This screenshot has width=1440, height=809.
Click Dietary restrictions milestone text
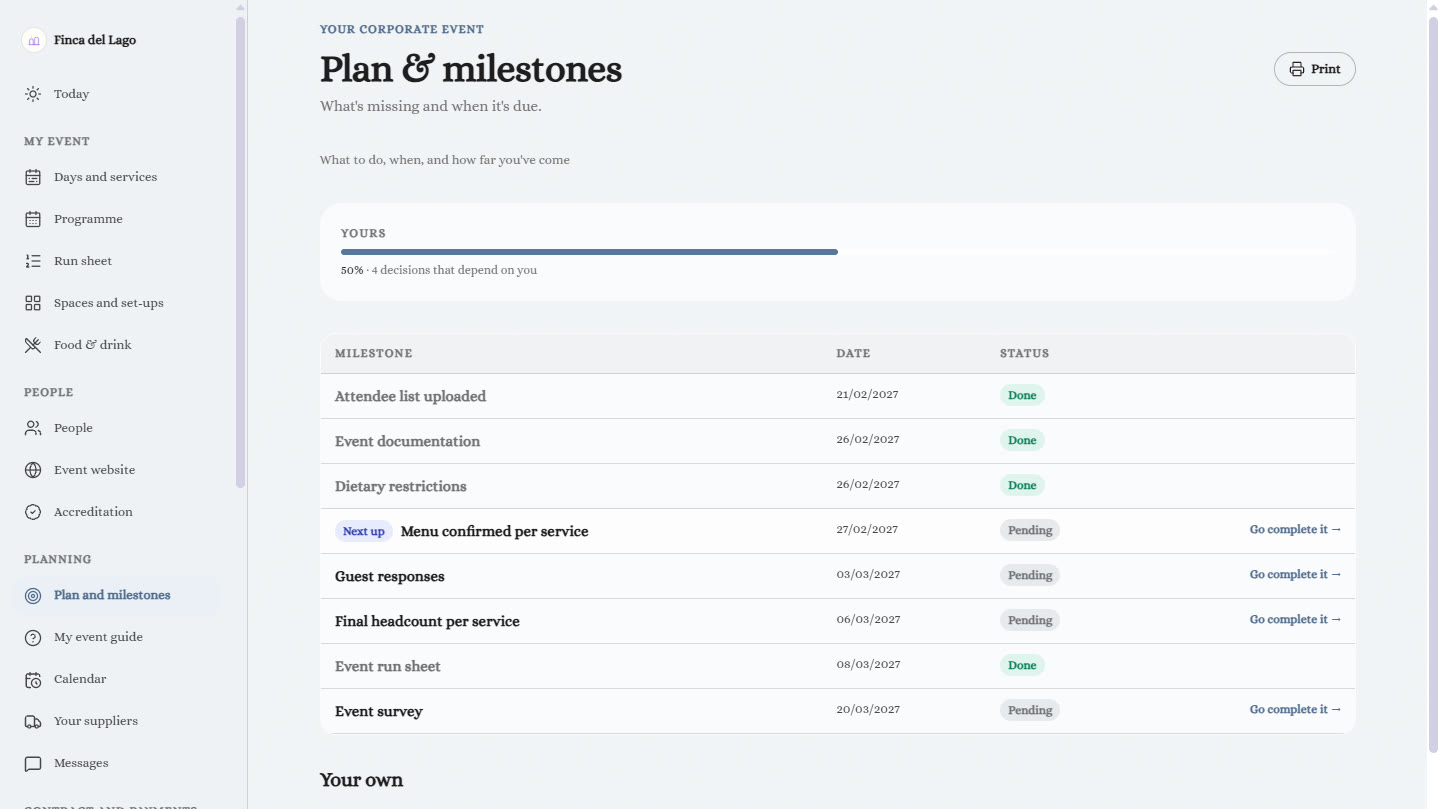coord(400,486)
